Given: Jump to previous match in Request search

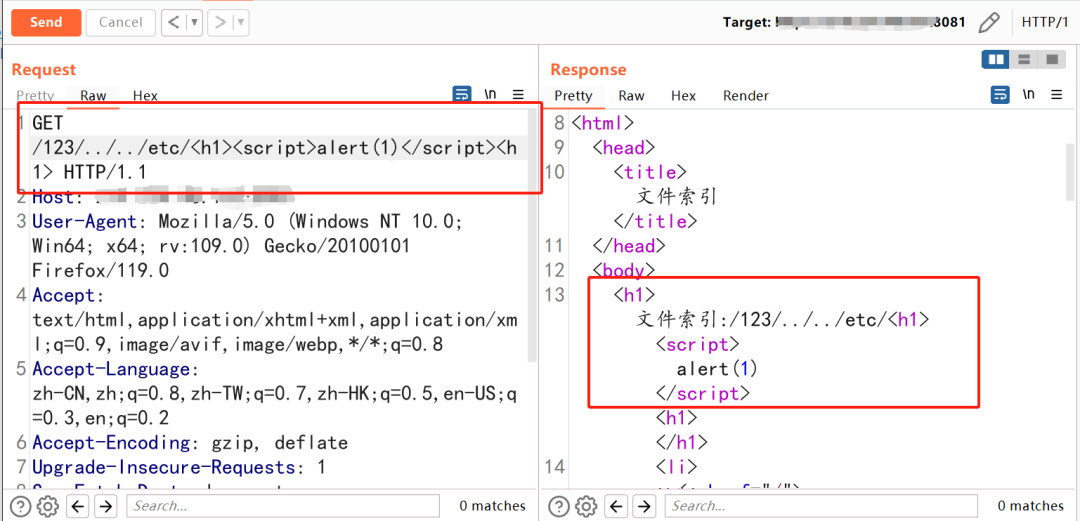Looking at the screenshot, I should click(79, 506).
